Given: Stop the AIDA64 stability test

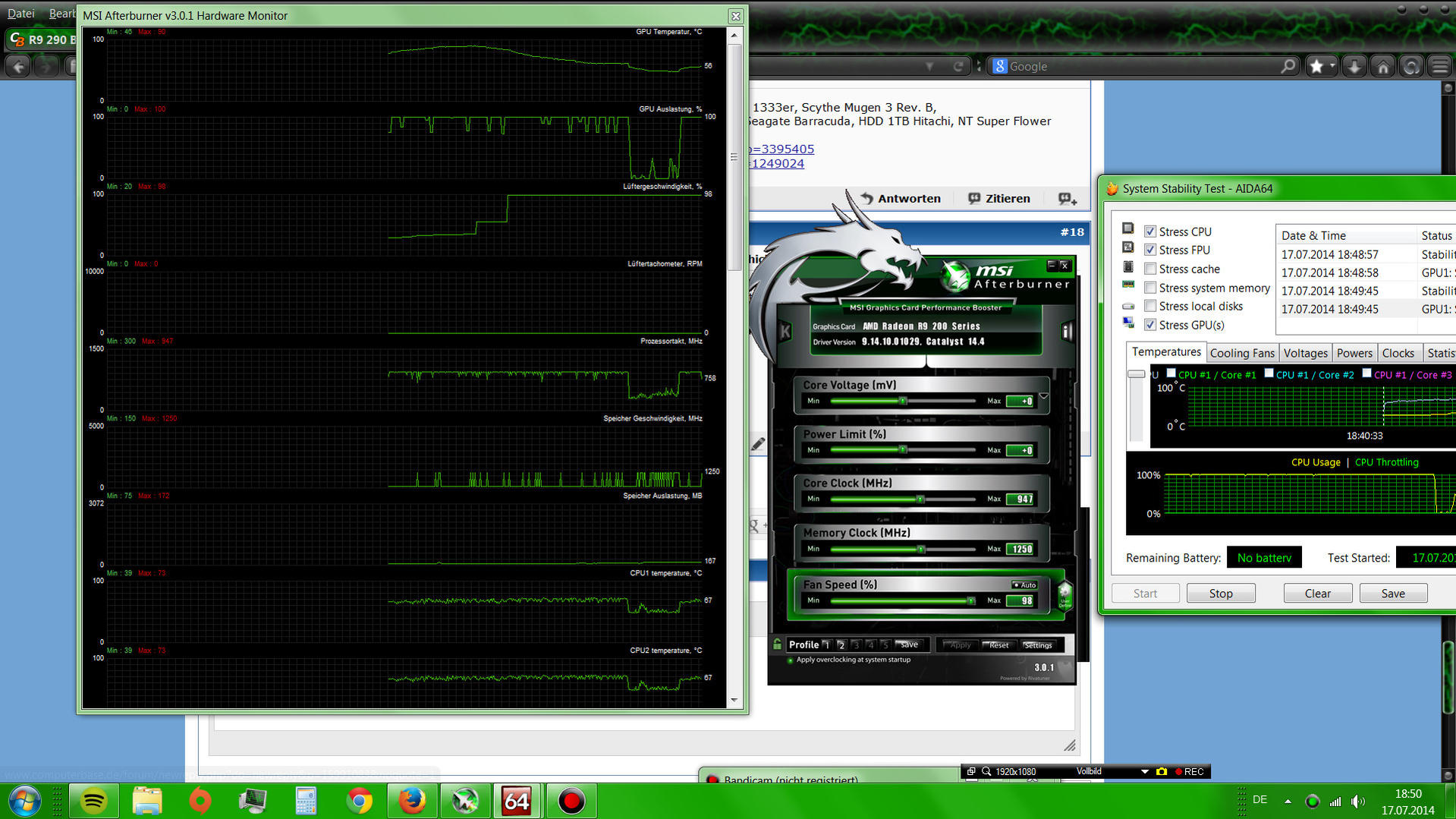Looking at the screenshot, I should pyautogui.click(x=1221, y=594).
